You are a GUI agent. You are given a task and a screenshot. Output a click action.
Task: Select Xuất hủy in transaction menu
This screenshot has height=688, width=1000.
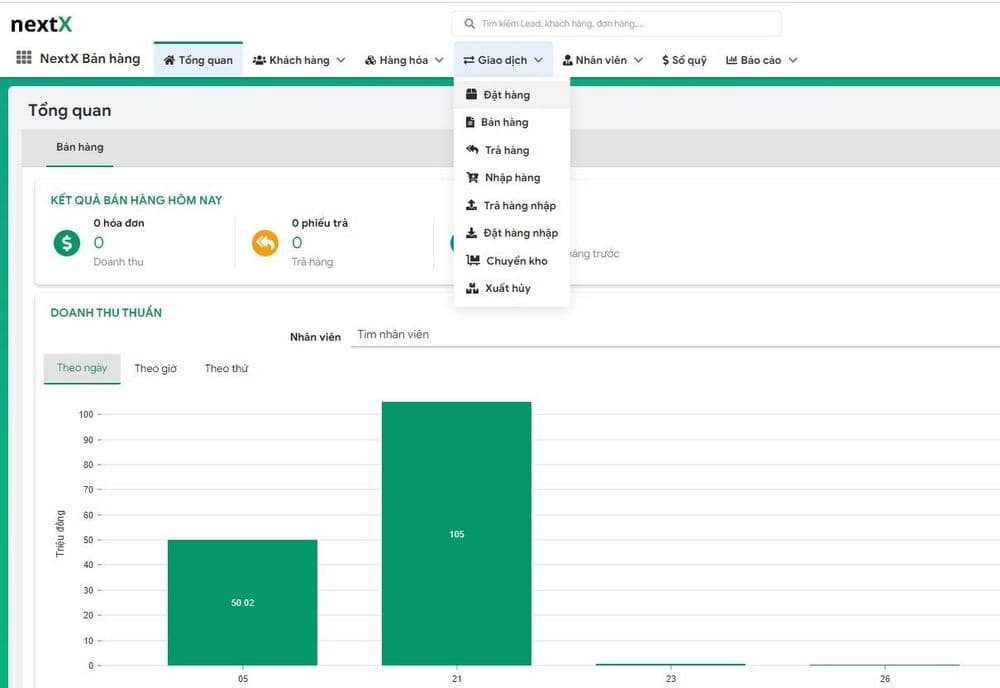[x=507, y=288]
